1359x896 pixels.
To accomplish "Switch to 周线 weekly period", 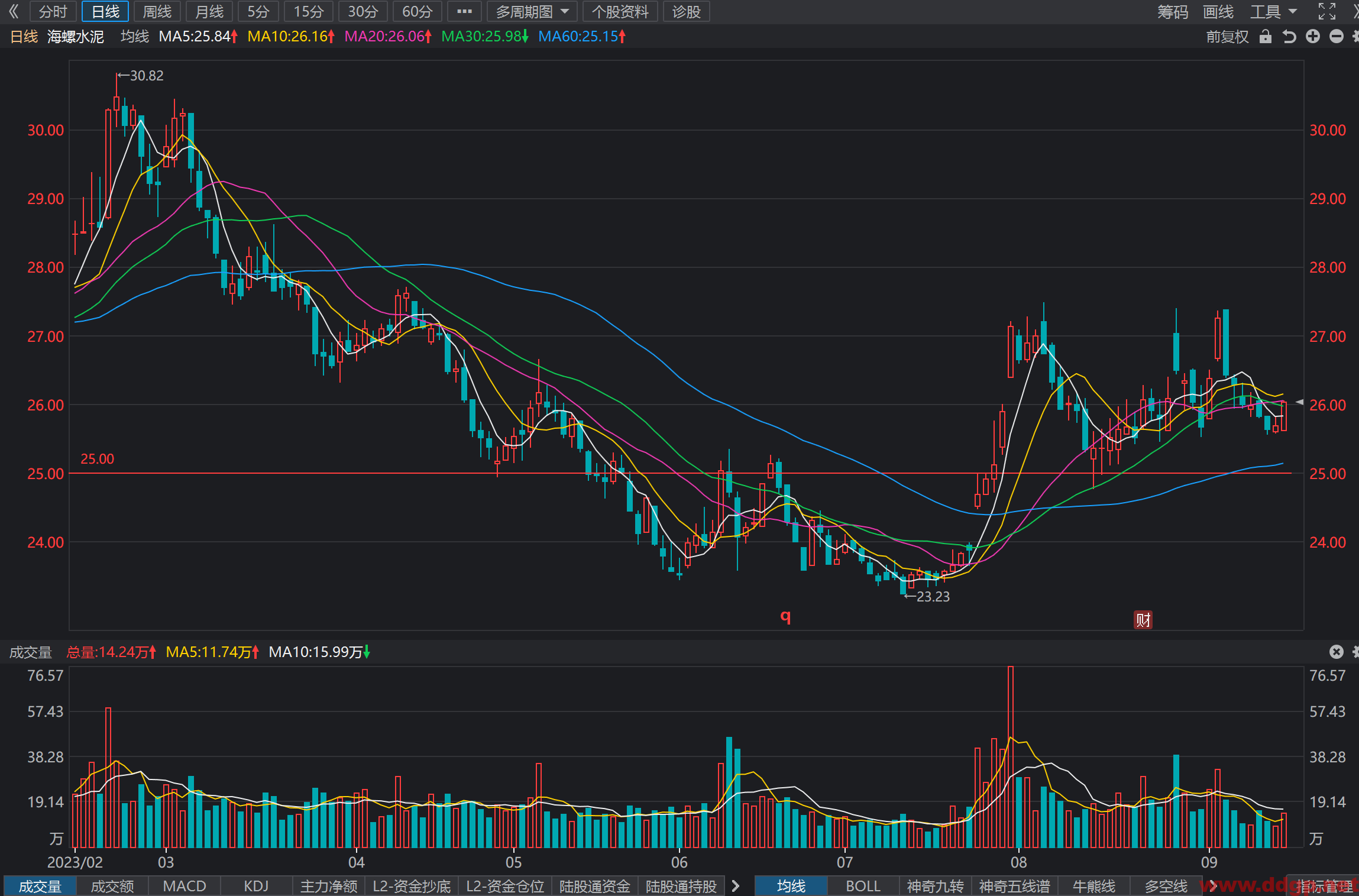I will [157, 11].
